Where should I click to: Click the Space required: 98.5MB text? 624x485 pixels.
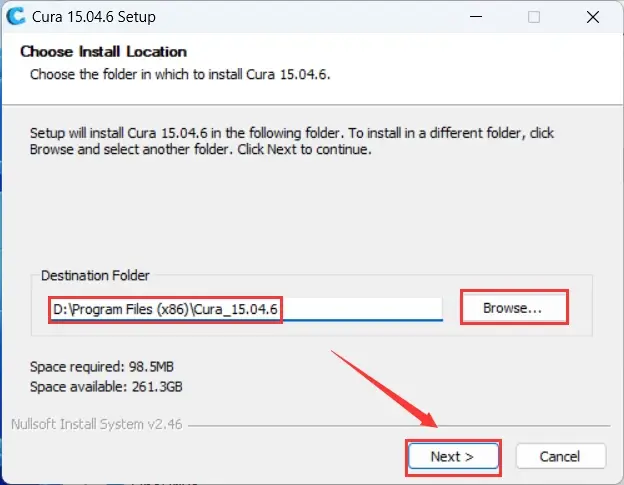102,366
